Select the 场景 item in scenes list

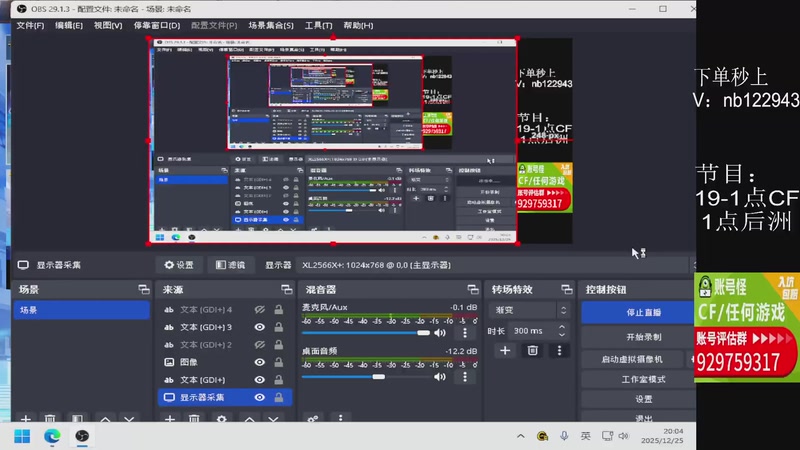click(x=82, y=310)
